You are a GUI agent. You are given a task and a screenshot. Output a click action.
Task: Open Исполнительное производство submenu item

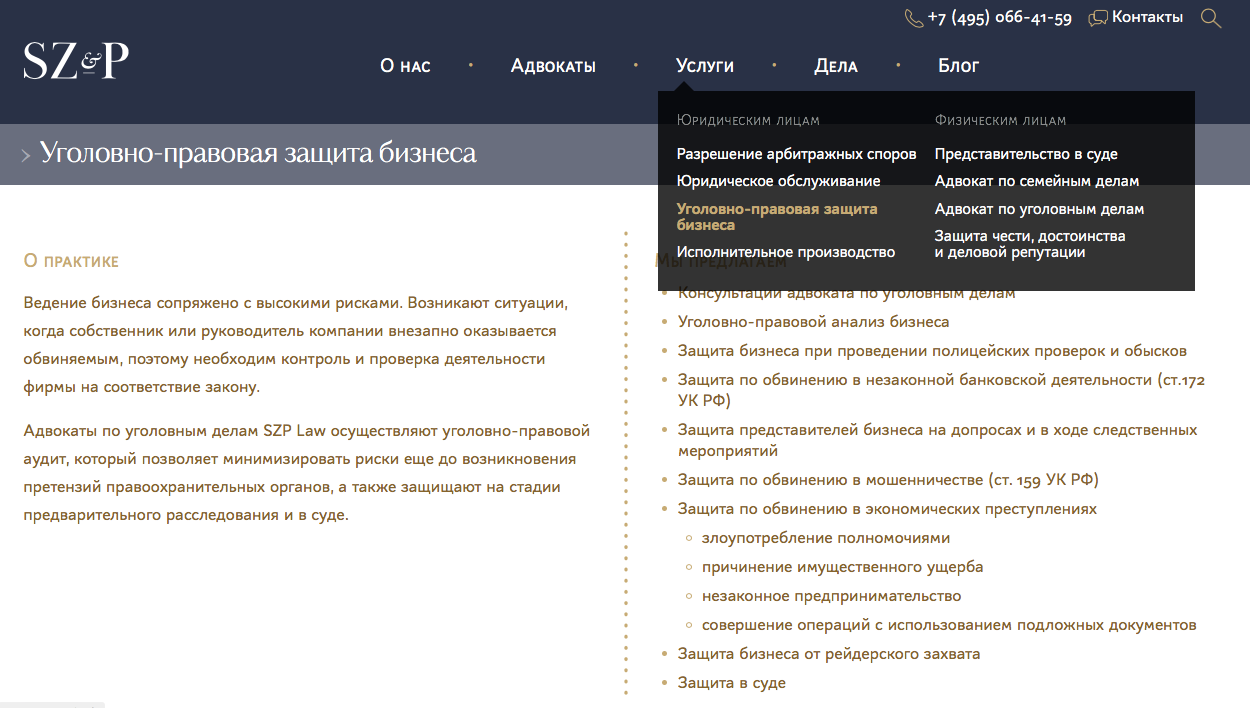point(786,252)
